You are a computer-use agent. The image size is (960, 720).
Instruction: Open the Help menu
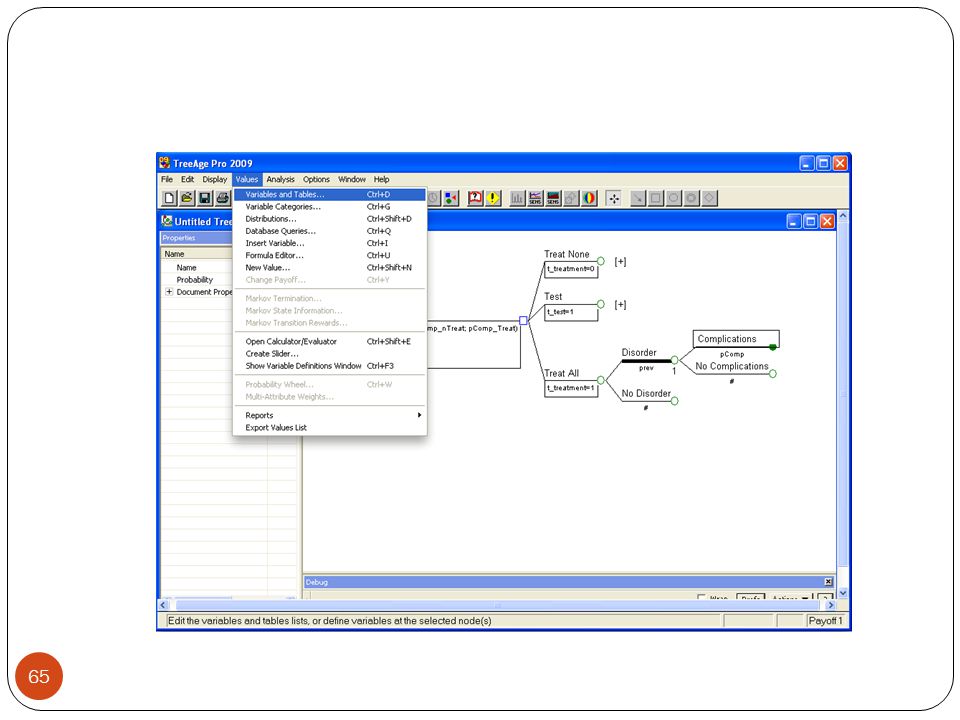tap(381, 179)
